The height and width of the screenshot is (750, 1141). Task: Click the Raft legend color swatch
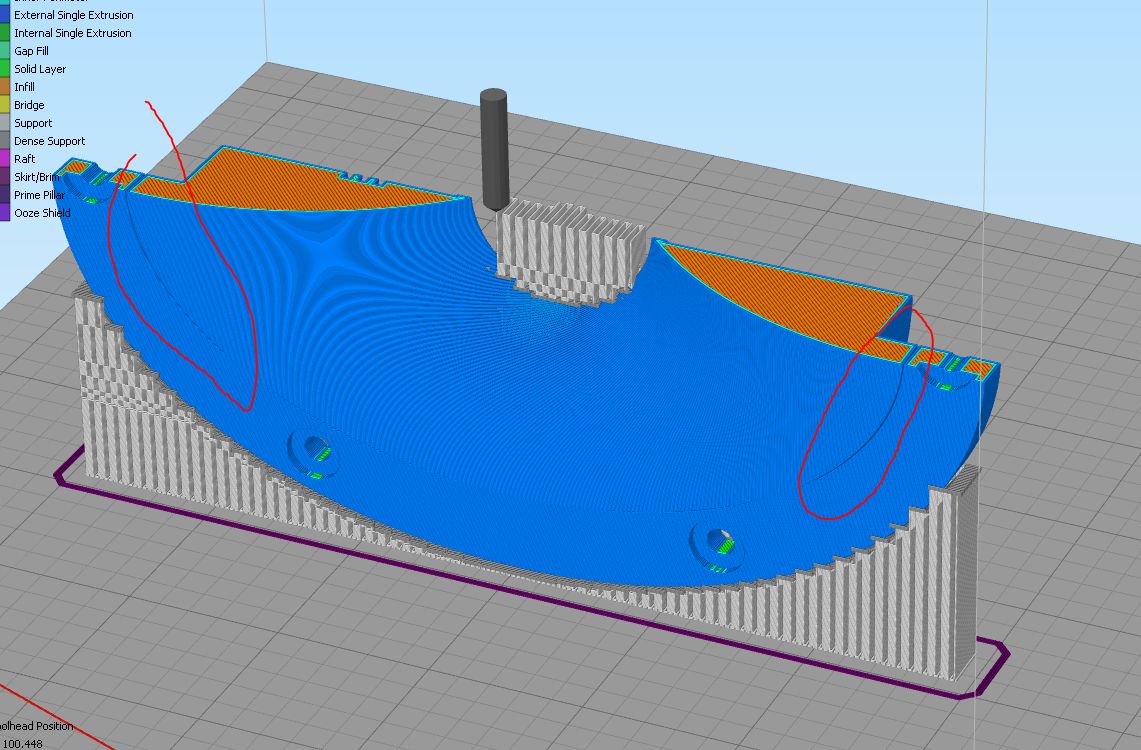tap(4, 159)
